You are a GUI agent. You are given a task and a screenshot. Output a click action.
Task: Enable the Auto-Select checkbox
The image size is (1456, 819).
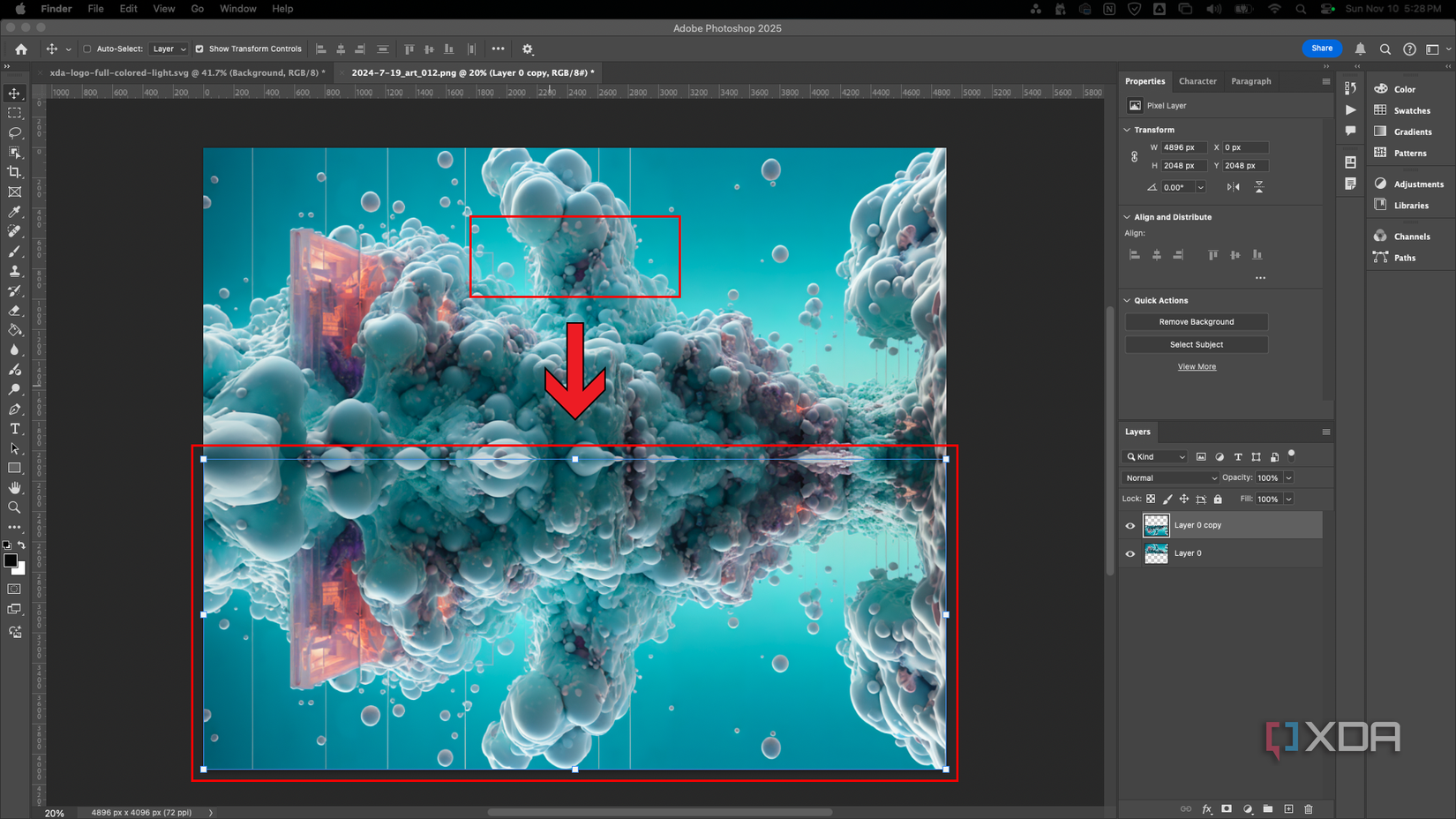pyautogui.click(x=87, y=49)
